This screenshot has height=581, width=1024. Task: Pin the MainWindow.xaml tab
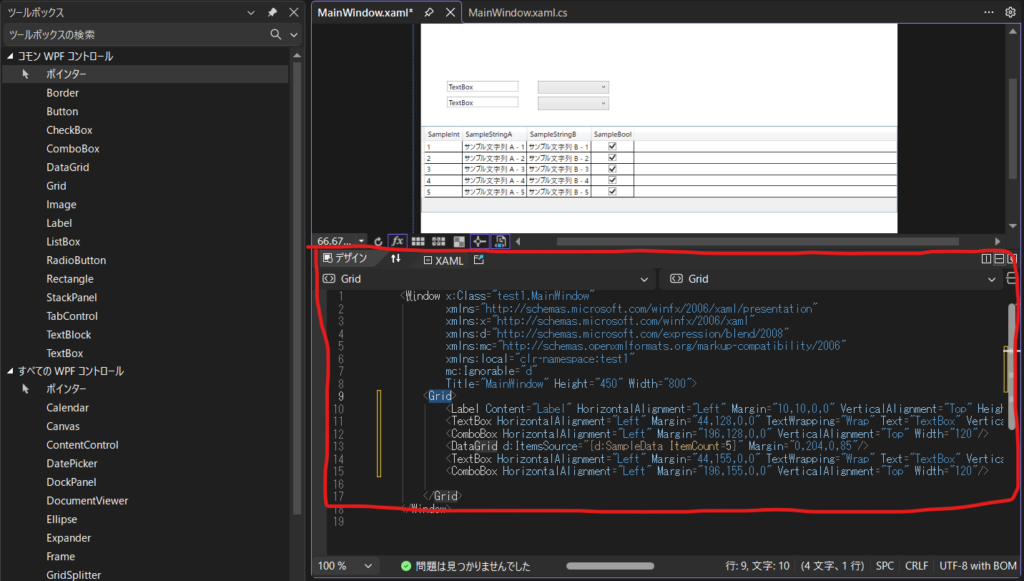click(x=429, y=12)
